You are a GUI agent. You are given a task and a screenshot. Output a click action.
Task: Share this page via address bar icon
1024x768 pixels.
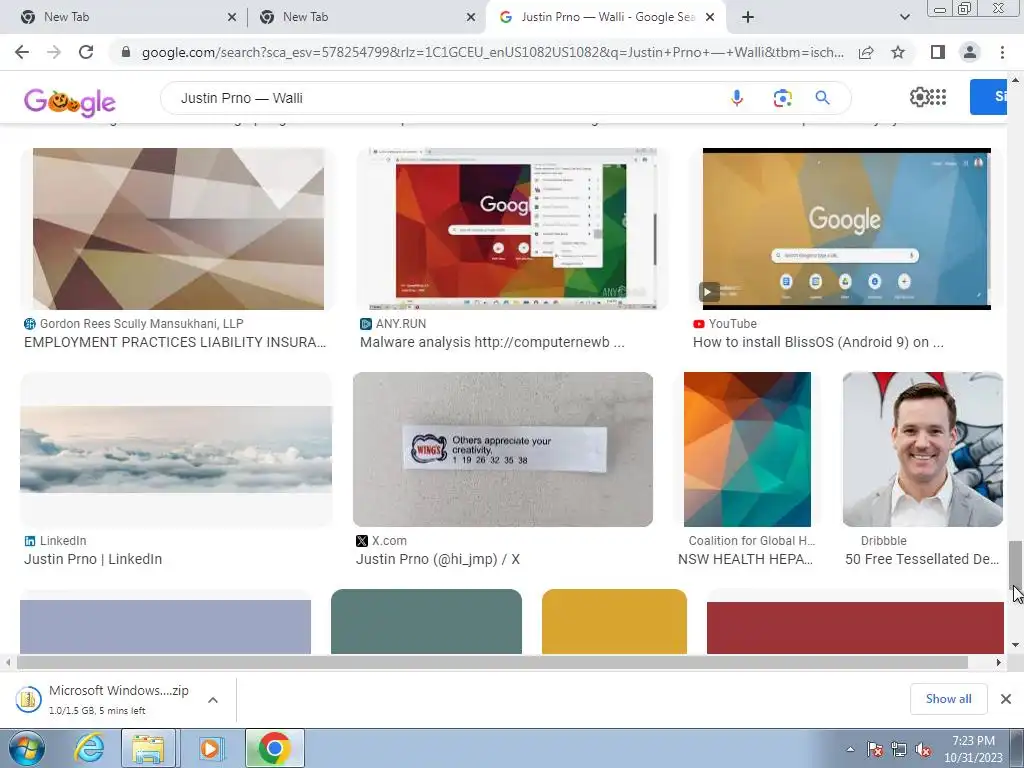(x=866, y=52)
